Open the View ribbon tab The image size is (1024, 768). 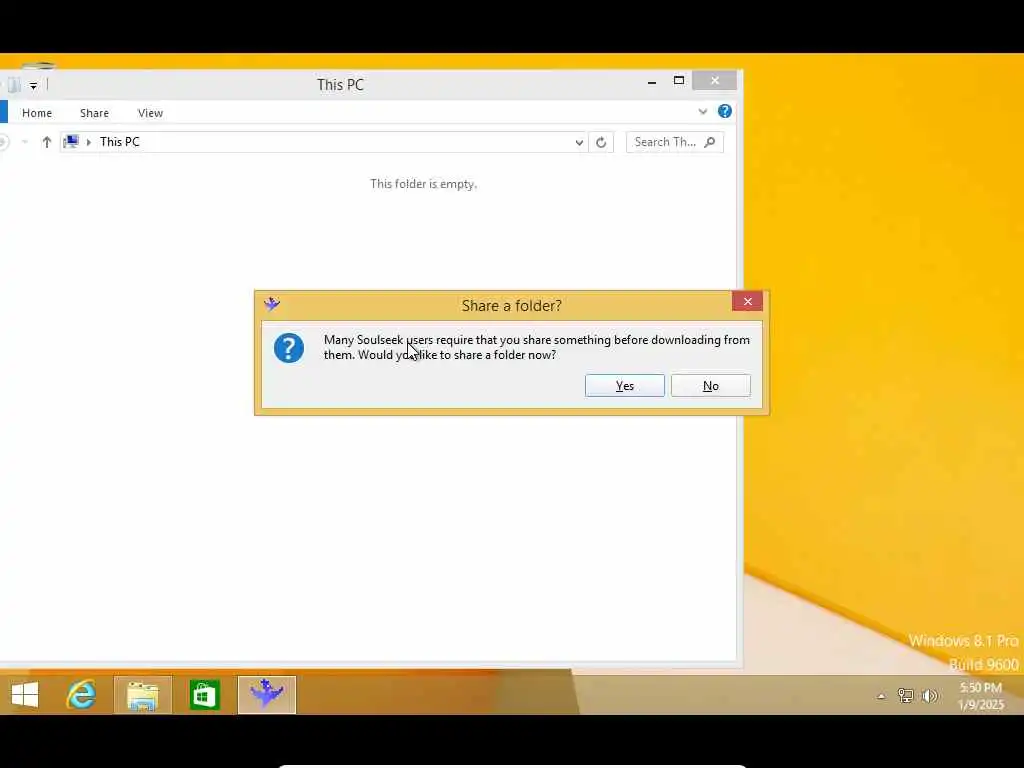point(150,113)
